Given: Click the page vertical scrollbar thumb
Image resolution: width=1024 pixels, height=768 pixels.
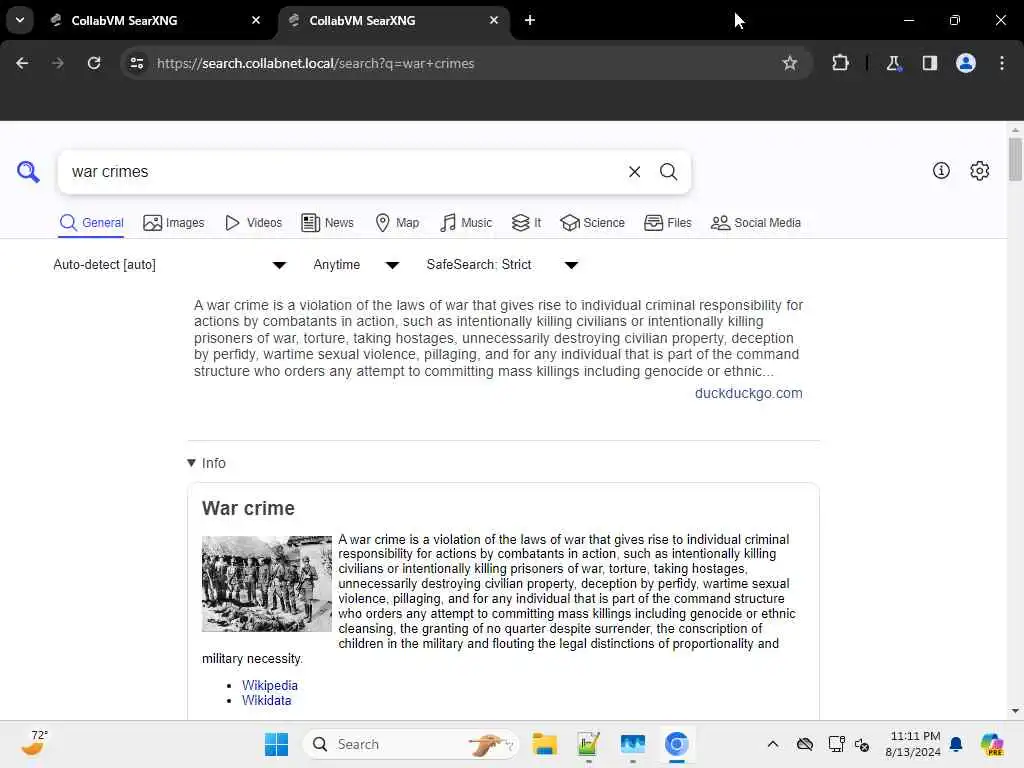Looking at the screenshot, I should (1014, 159).
